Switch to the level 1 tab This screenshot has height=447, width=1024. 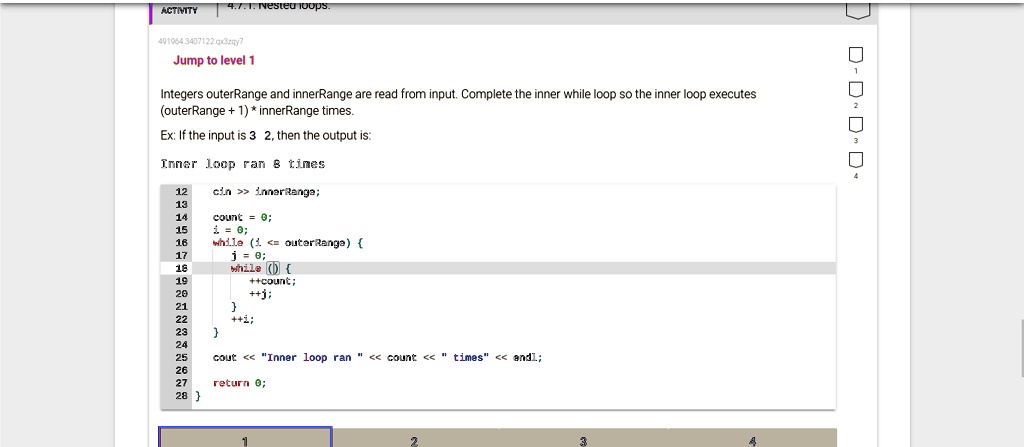tap(245, 438)
